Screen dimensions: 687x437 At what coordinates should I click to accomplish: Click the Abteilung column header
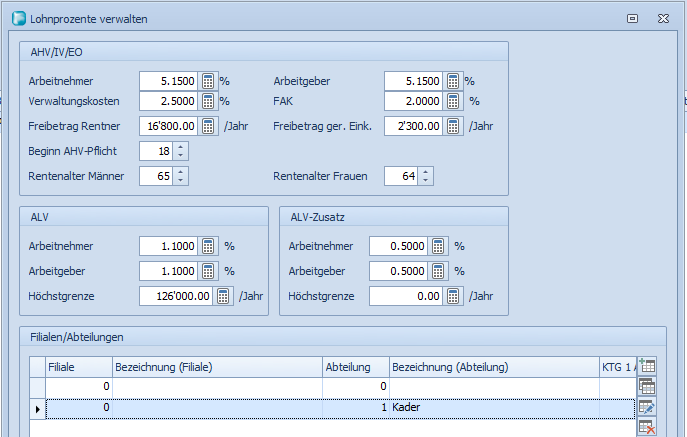click(x=355, y=367)
